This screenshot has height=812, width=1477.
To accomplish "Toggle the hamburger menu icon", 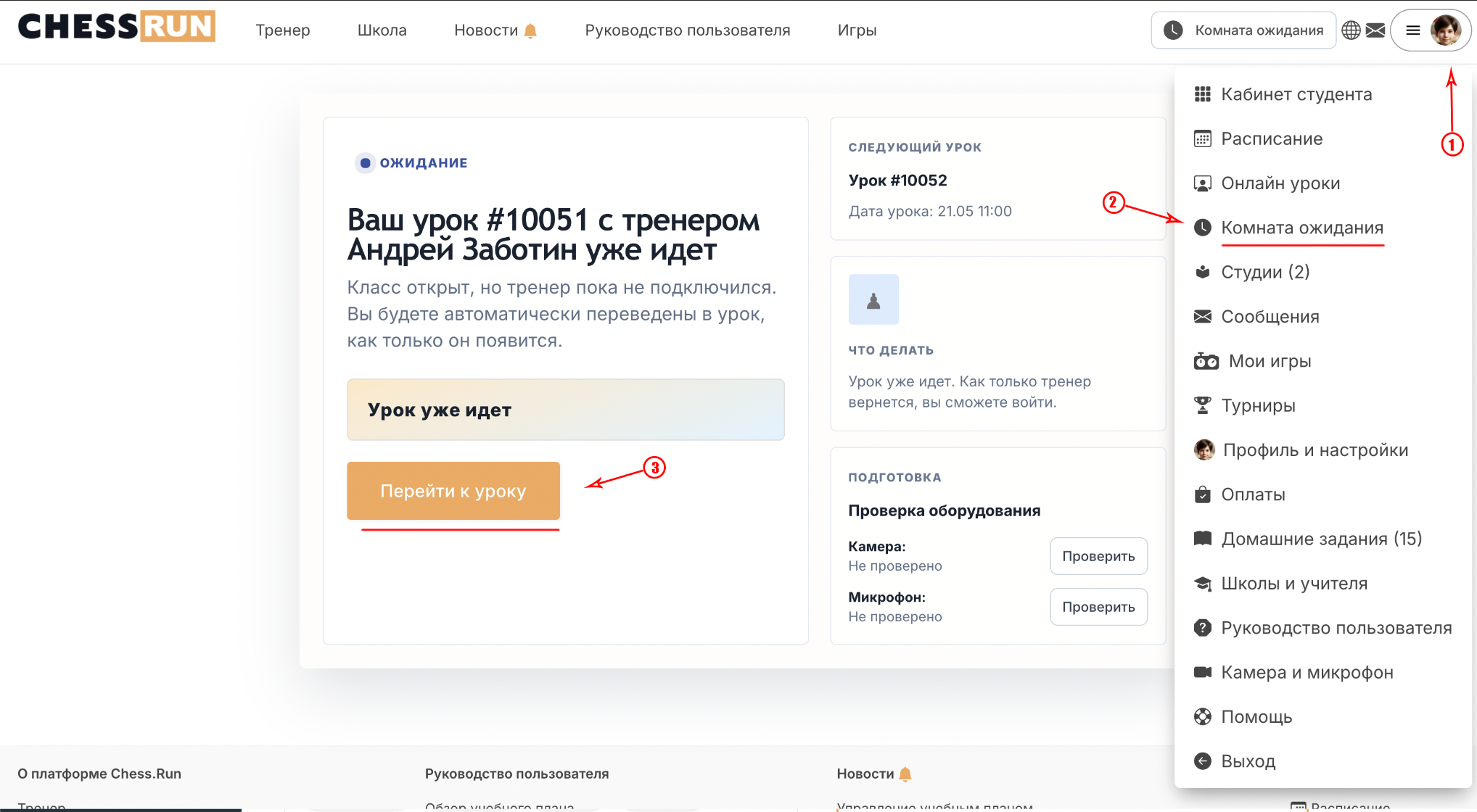I will click(x=1413, y=30).
